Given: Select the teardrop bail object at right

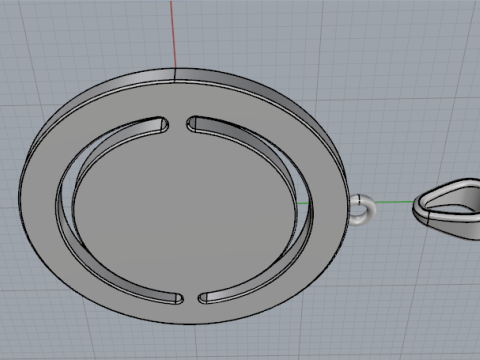Looking at the screenshot, I should (x=447, y=208).
